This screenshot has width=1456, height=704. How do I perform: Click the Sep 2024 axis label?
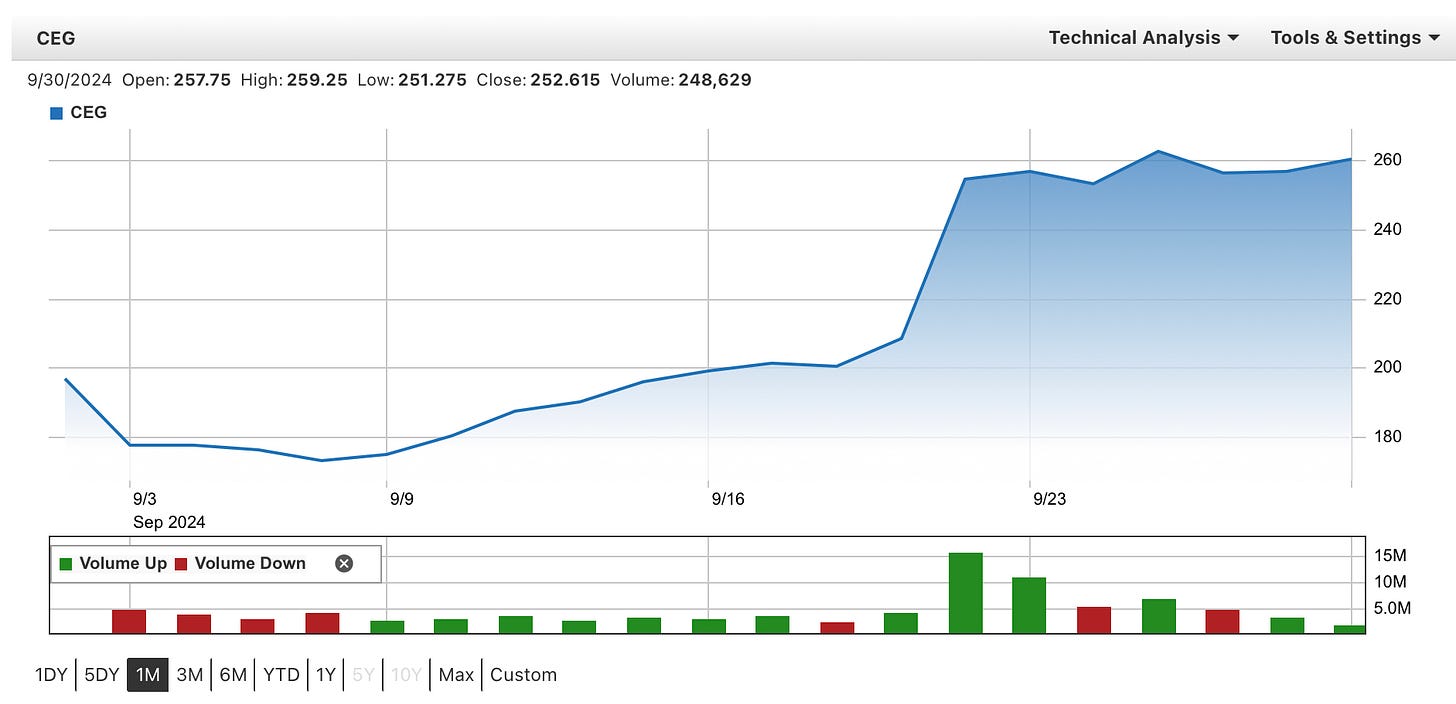click(x=168, y=522)
